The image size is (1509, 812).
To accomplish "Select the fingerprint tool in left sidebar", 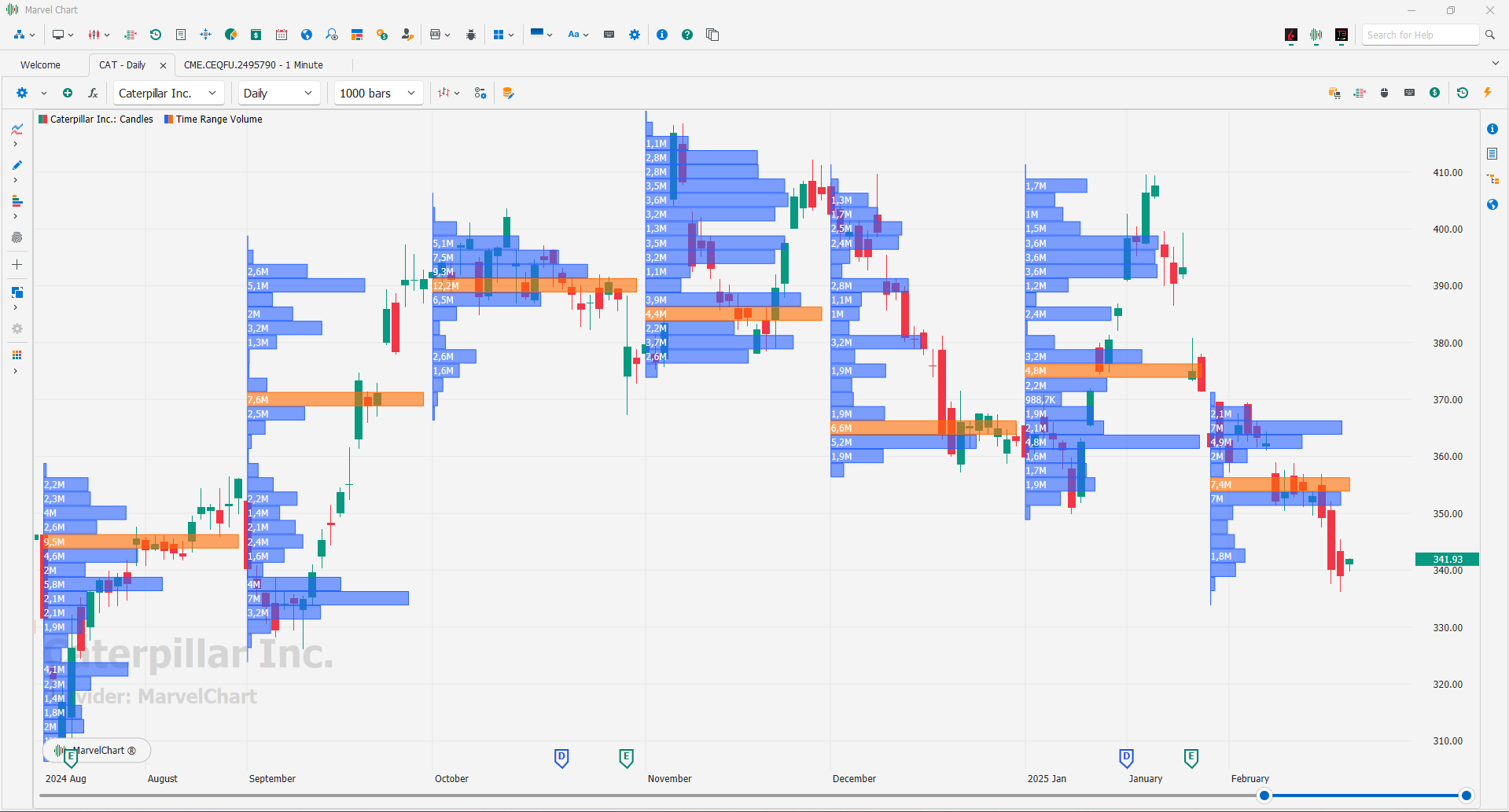I will coord(17,237).
